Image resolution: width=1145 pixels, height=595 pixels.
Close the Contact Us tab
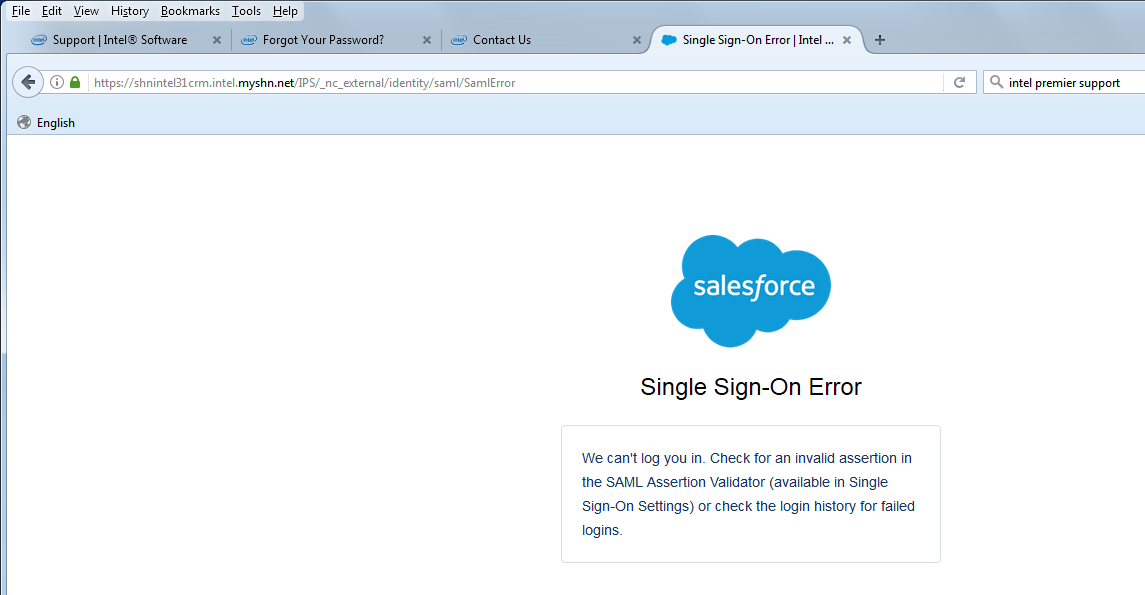[x=637, y=40]
